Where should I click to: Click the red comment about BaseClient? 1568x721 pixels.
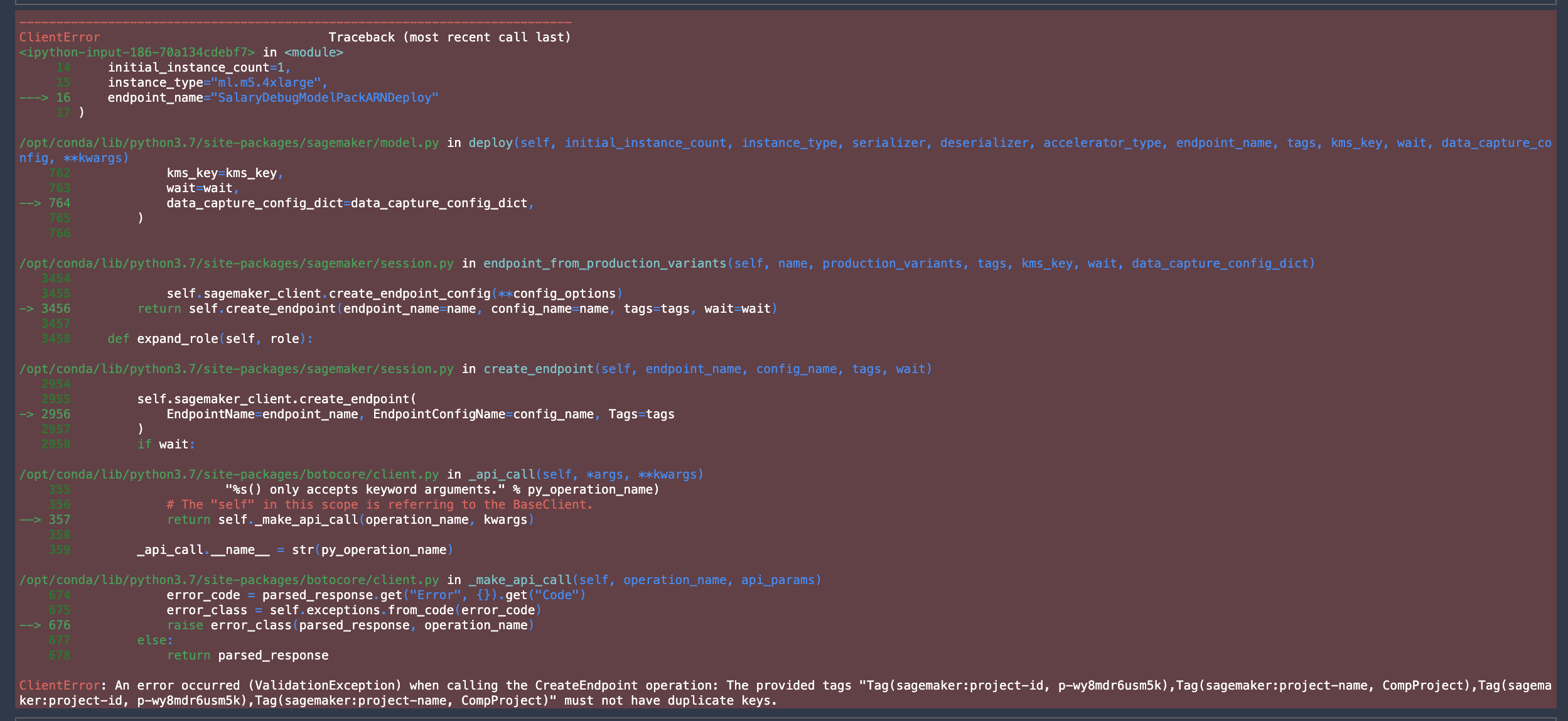pyautogui.click(x=380, y=504)
